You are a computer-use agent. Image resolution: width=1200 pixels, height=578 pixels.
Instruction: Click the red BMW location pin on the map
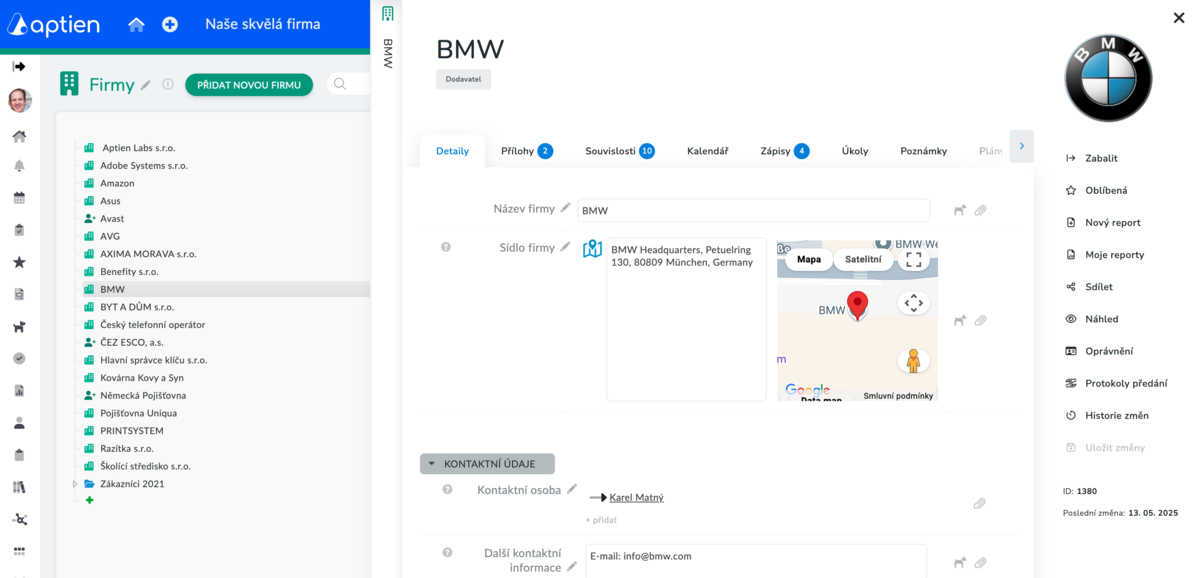857,305
